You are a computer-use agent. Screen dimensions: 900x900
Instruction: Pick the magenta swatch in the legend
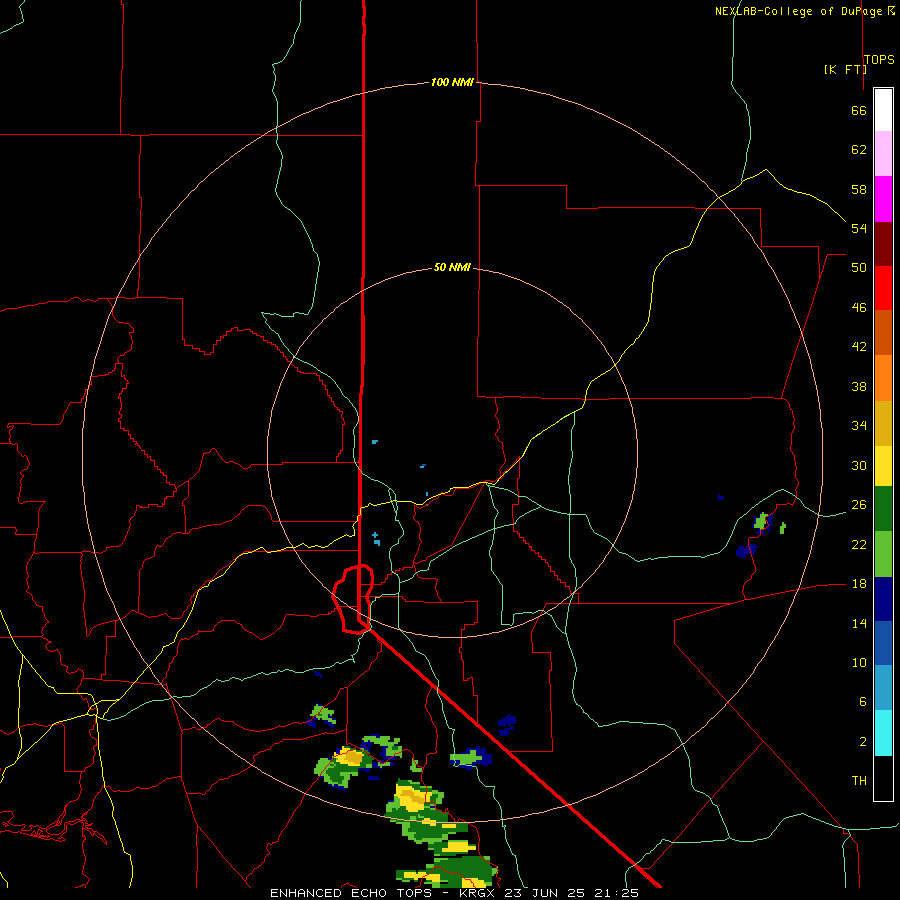(883, 199)
